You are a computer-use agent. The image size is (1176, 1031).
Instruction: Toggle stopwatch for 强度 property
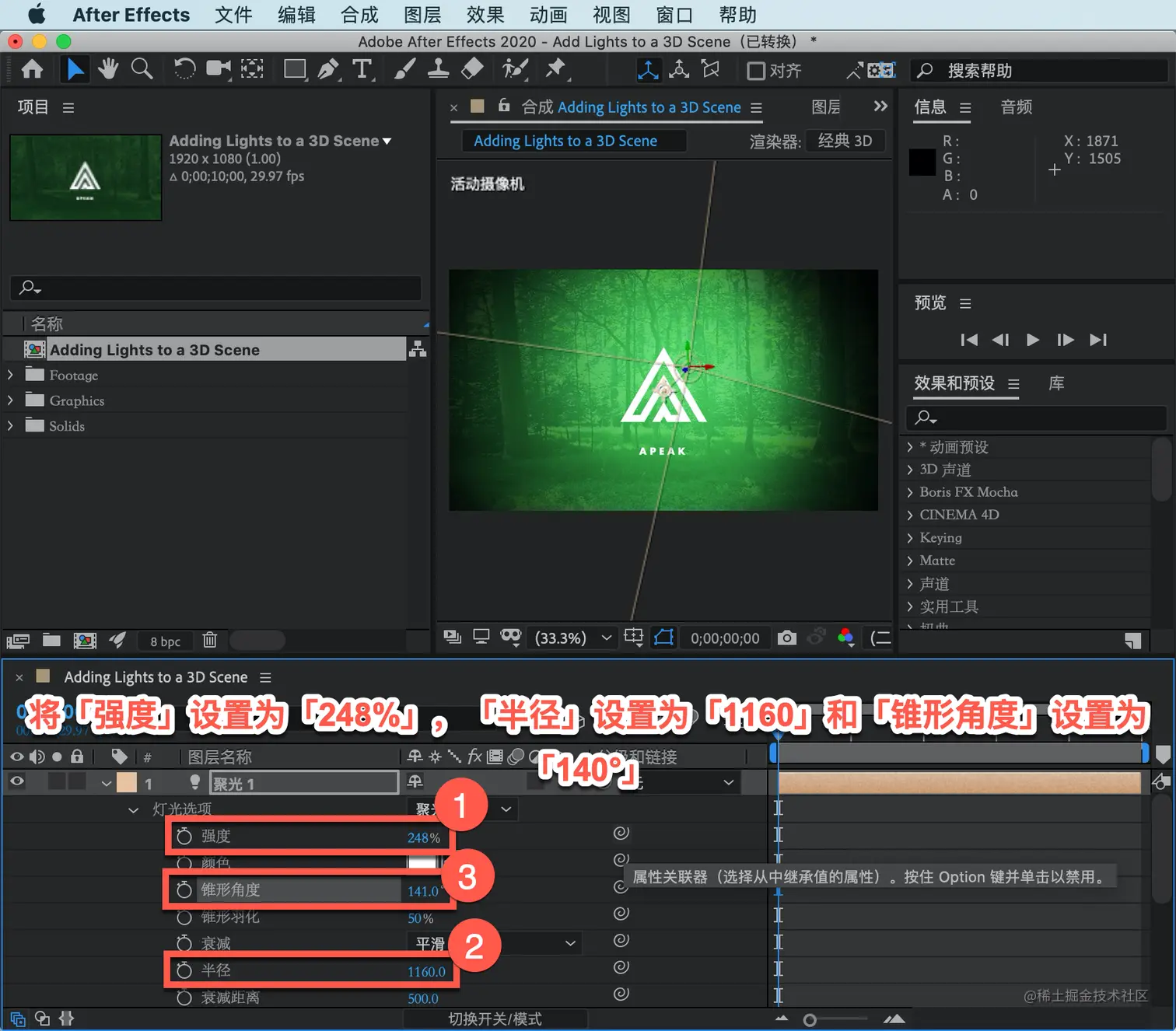tap(184, 836)
